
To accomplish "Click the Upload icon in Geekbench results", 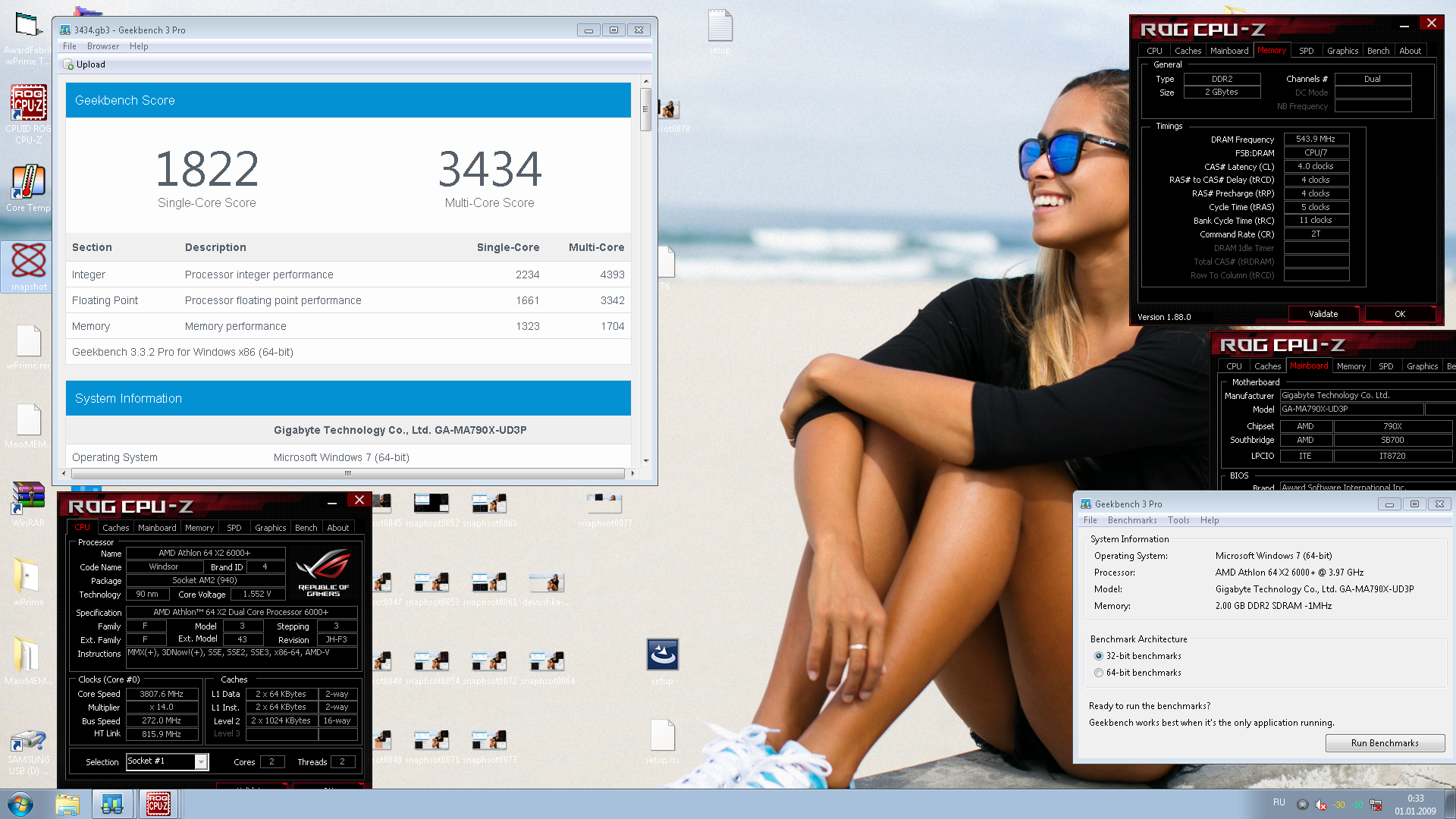I will coord(68,64).
